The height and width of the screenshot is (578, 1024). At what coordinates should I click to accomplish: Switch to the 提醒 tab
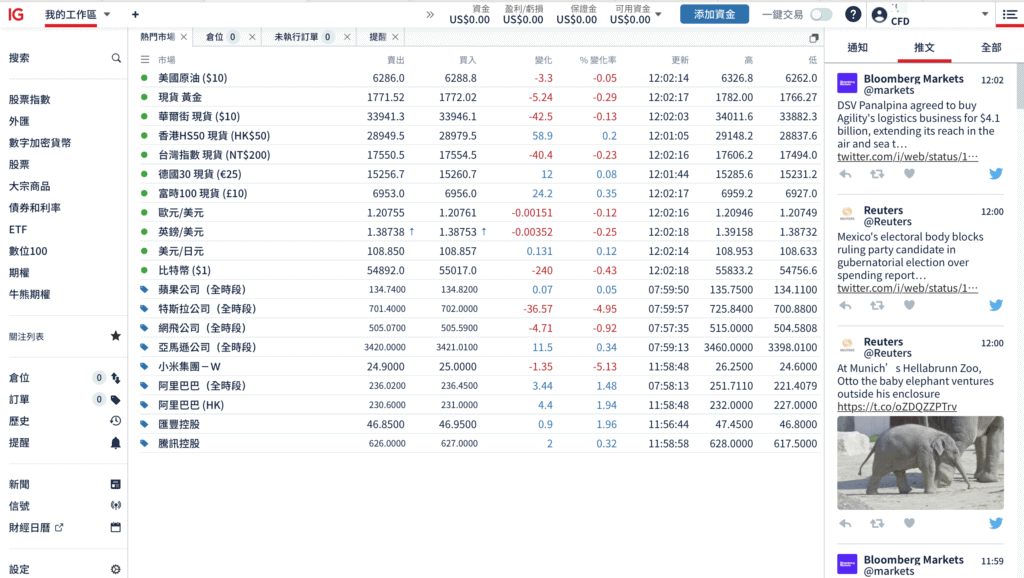(x=377, y=37)
